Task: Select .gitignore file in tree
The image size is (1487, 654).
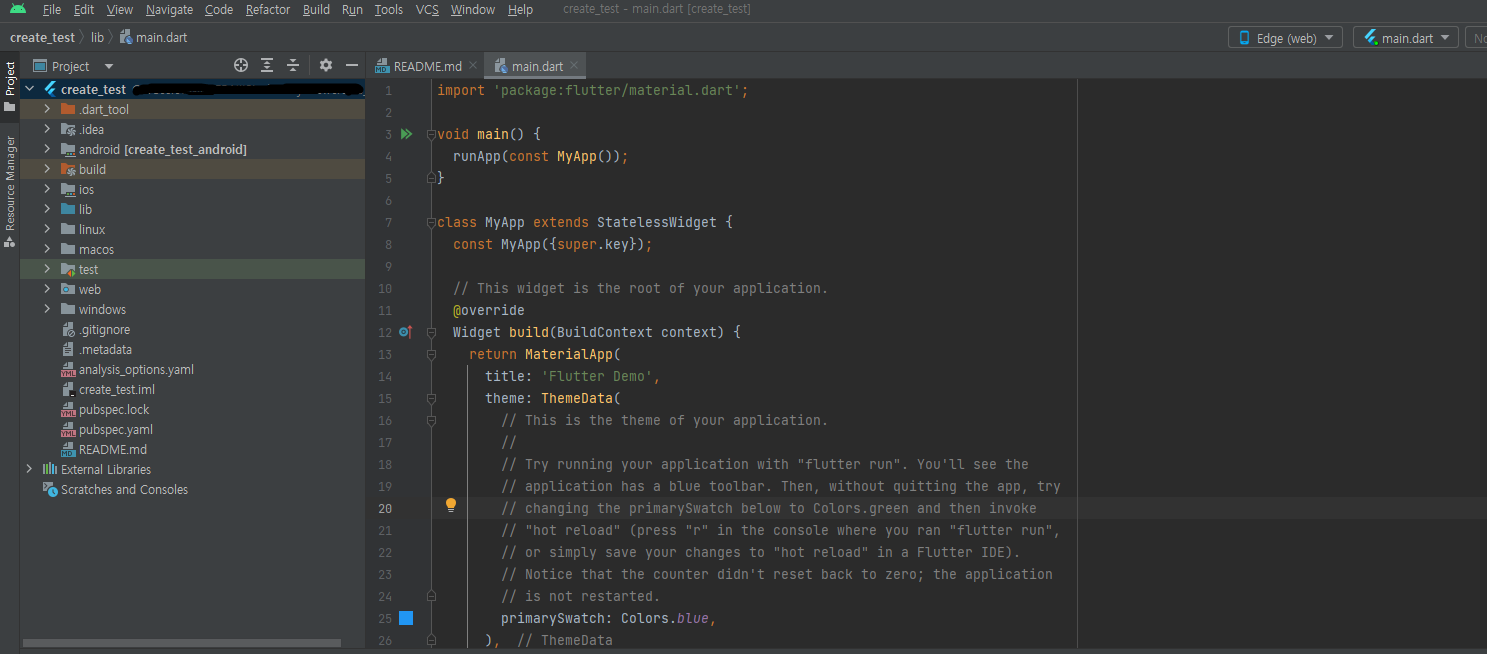Action: coord(104,329)
